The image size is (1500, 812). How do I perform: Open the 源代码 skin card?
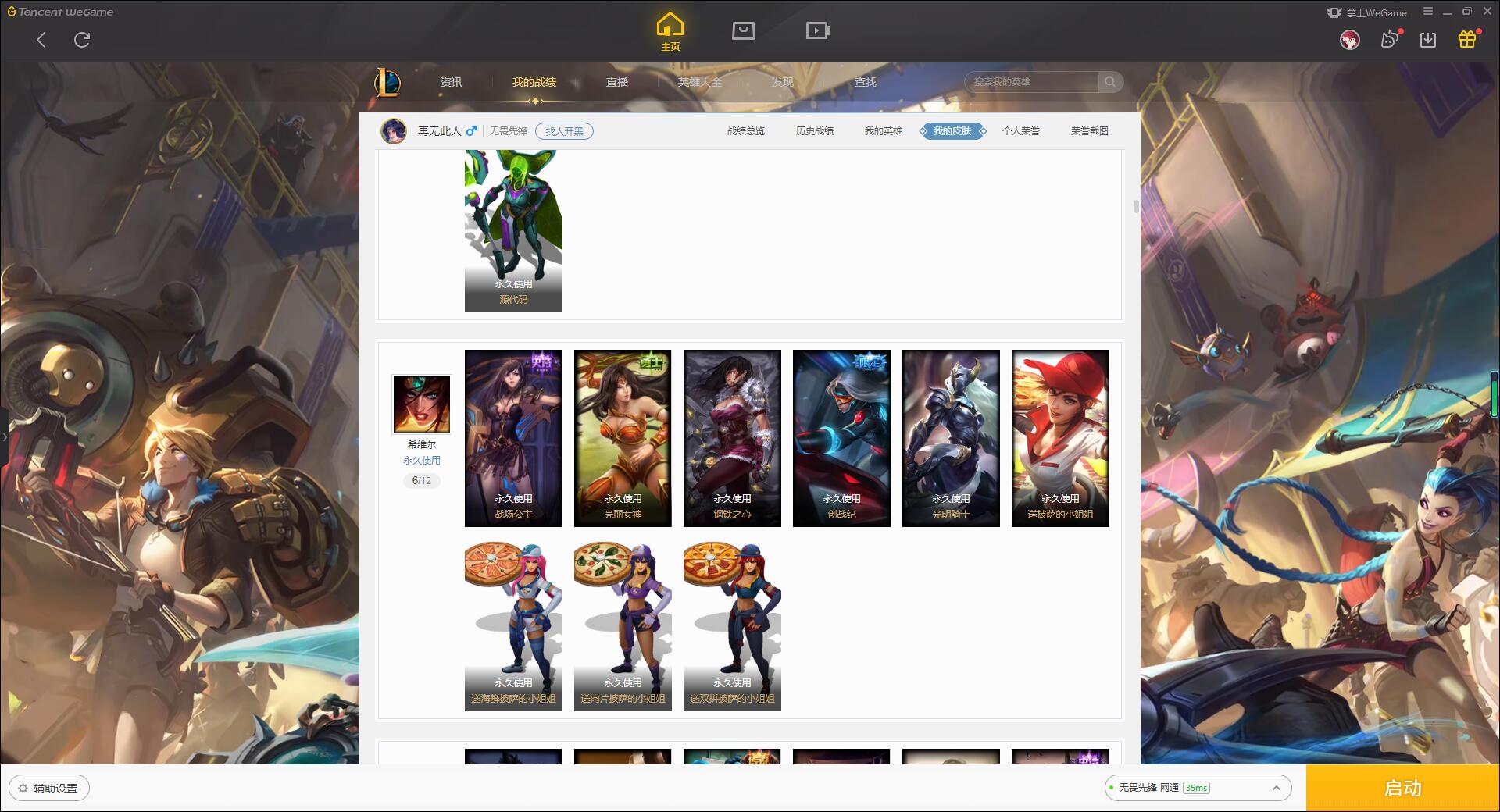(x=513, y=231)
